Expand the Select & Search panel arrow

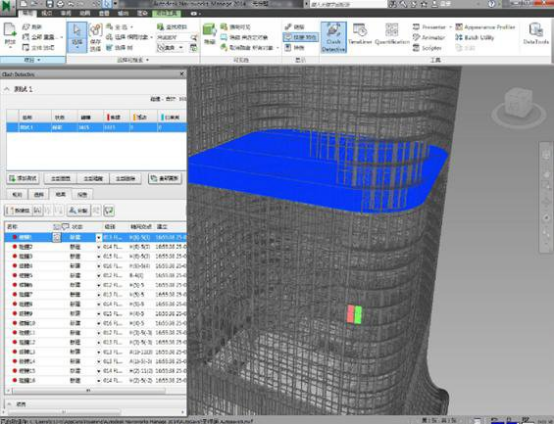pyautogui.click(x=147, y=60)
